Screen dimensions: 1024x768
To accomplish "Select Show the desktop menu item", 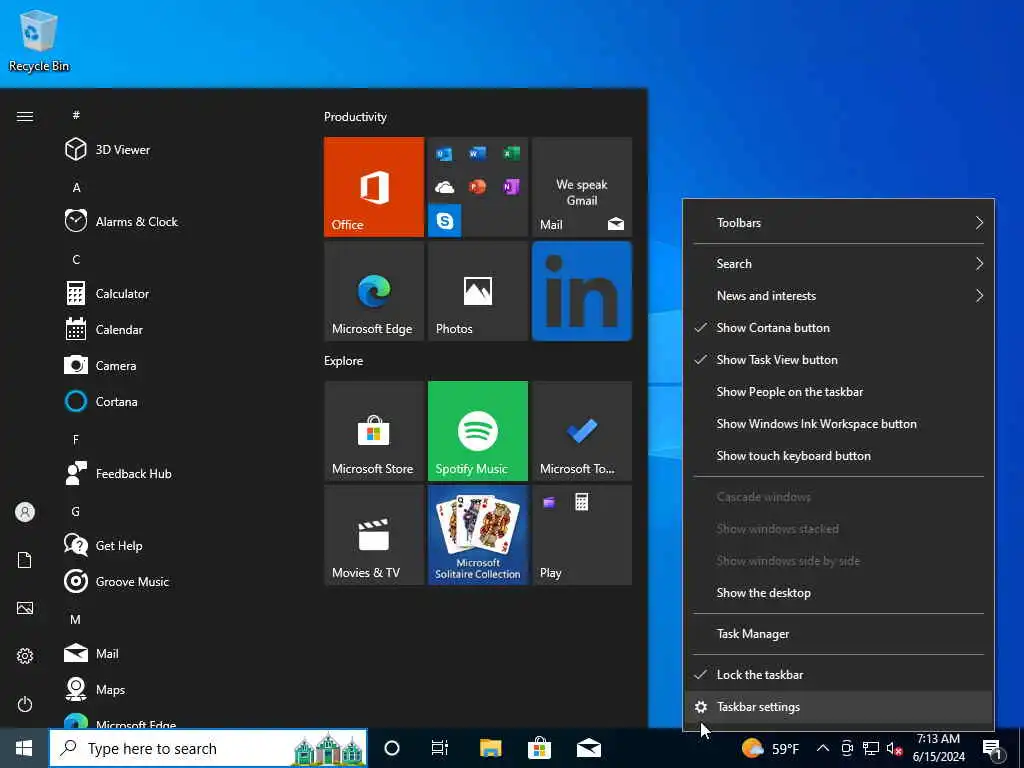I will (839, 593).
